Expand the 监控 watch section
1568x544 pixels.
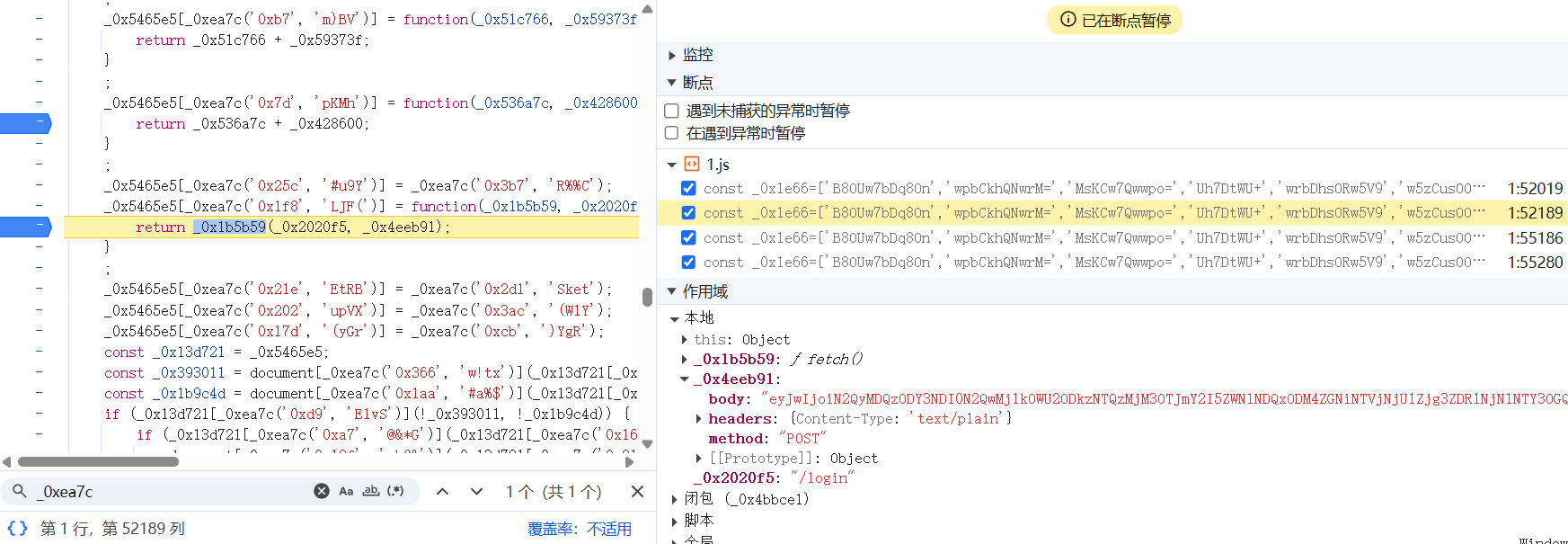(672, 55)
